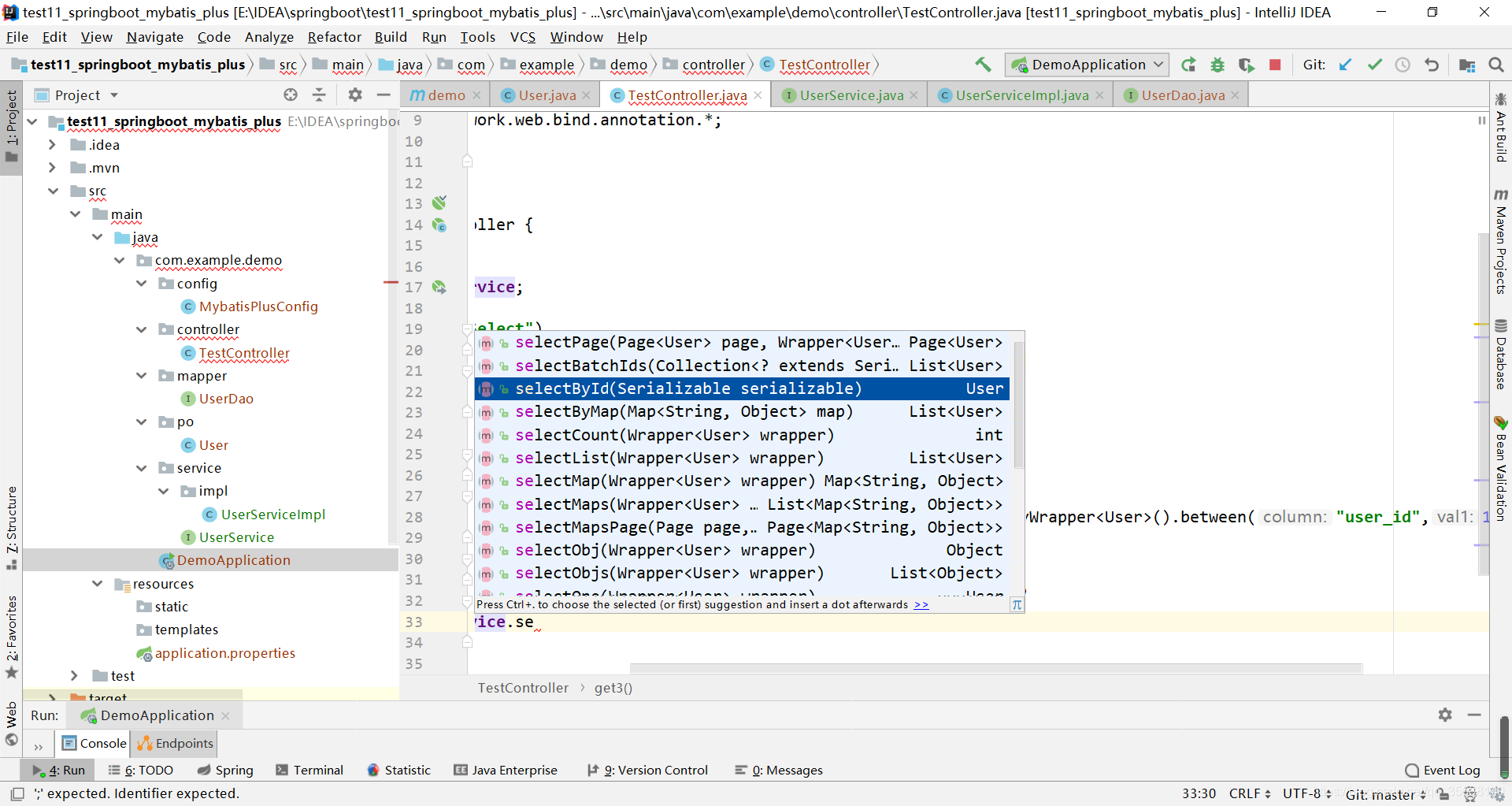Toggle the Structure tool window
1512x806 pixels.
(x=11, y=528)
